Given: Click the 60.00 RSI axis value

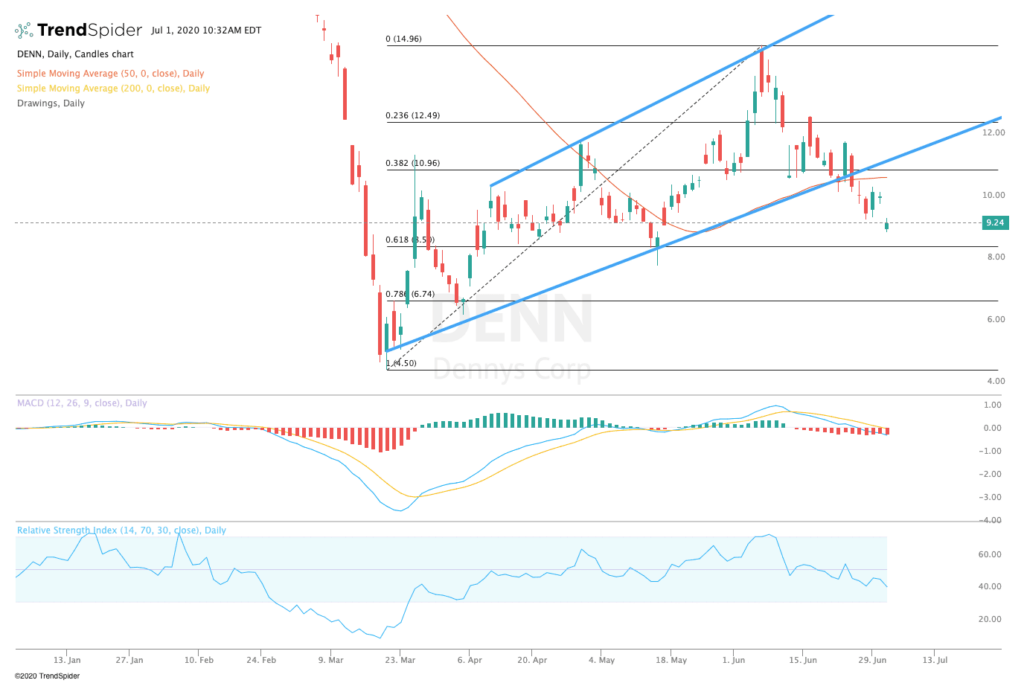Looking at the screenshot, I should pos(990,554).
